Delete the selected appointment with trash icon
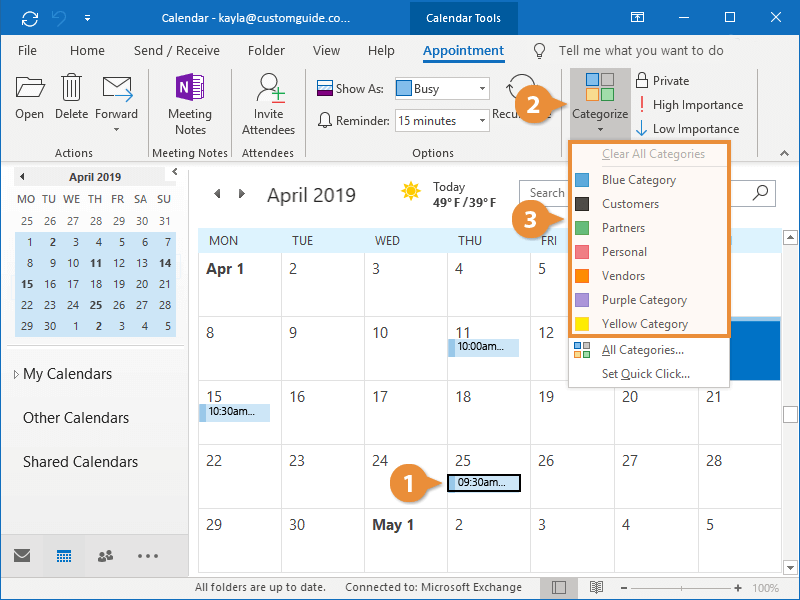 [71, 87]
